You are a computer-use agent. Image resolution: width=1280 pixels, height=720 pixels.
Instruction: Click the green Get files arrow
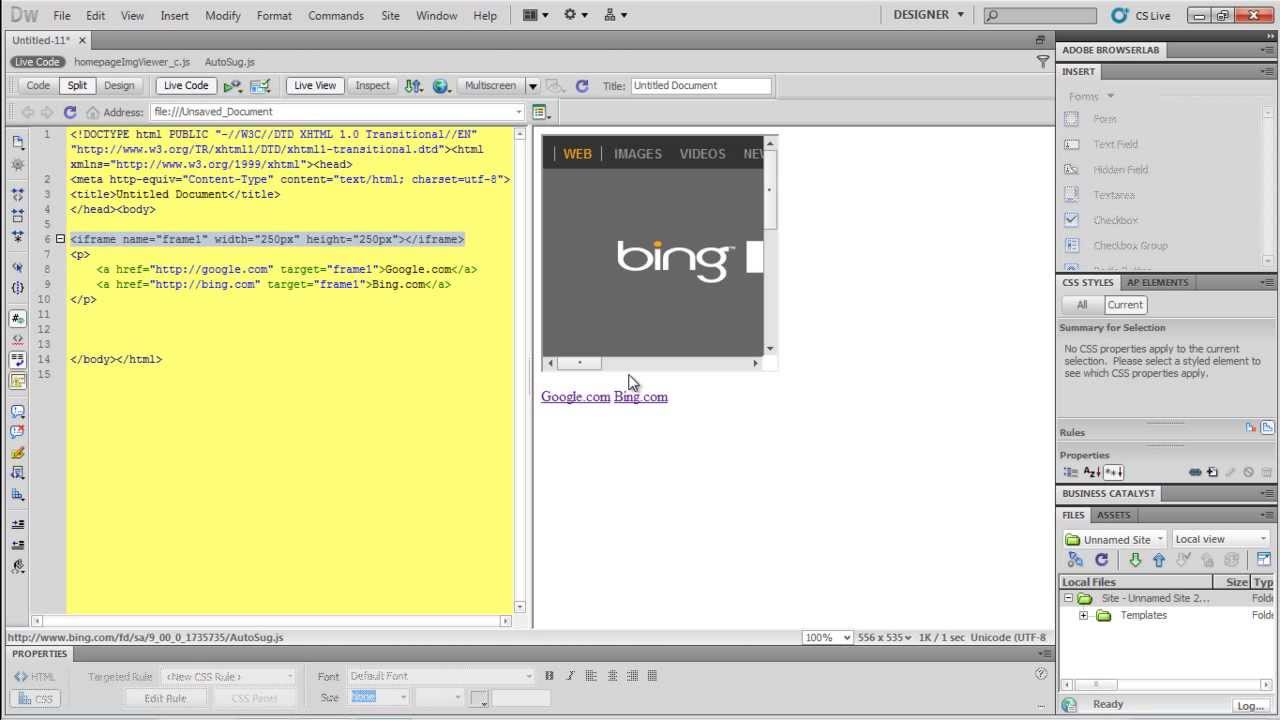coord(1135,561)
